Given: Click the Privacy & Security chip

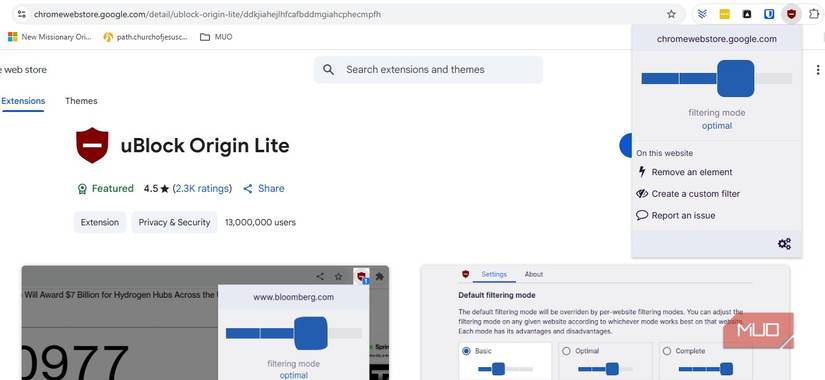Looking at the screenshot, I should 174,222.
